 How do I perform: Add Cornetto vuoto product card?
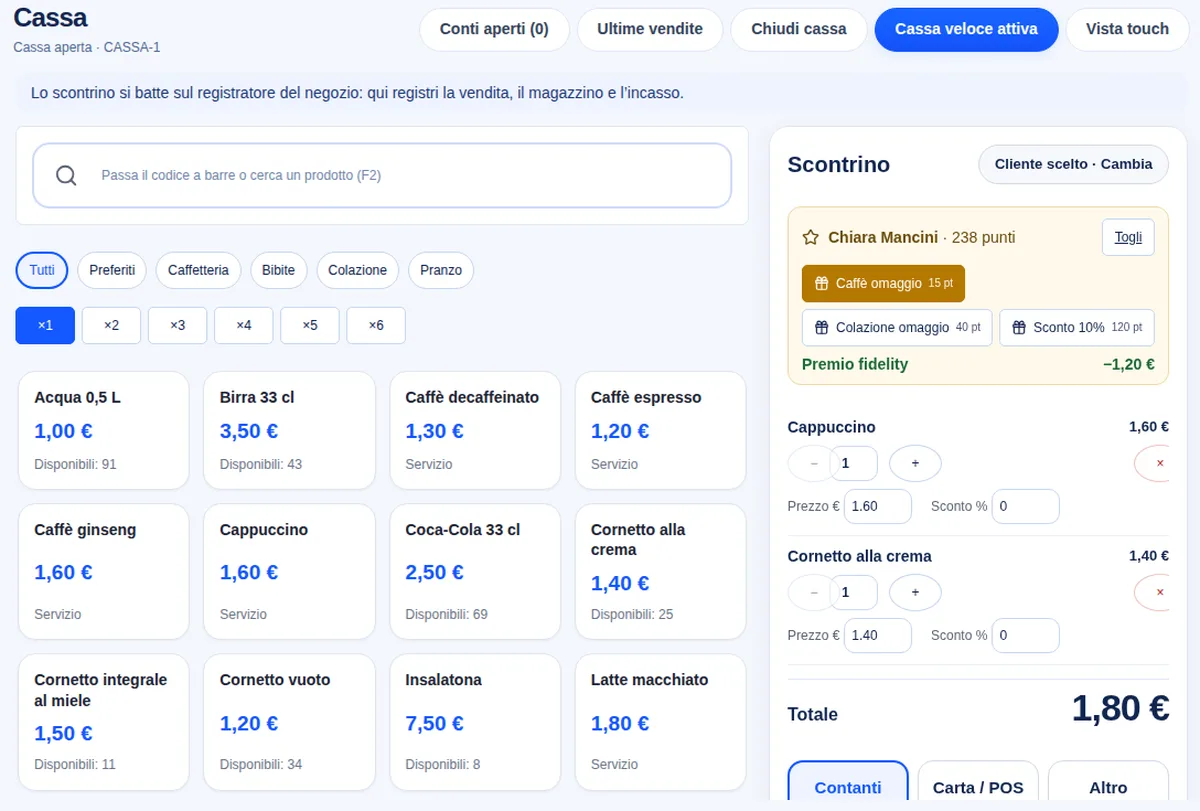click(x=289, y=722)
